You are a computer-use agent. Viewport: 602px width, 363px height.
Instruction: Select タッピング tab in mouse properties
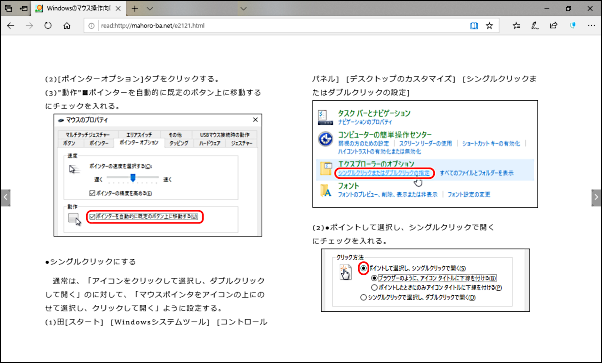pos(179,143)
